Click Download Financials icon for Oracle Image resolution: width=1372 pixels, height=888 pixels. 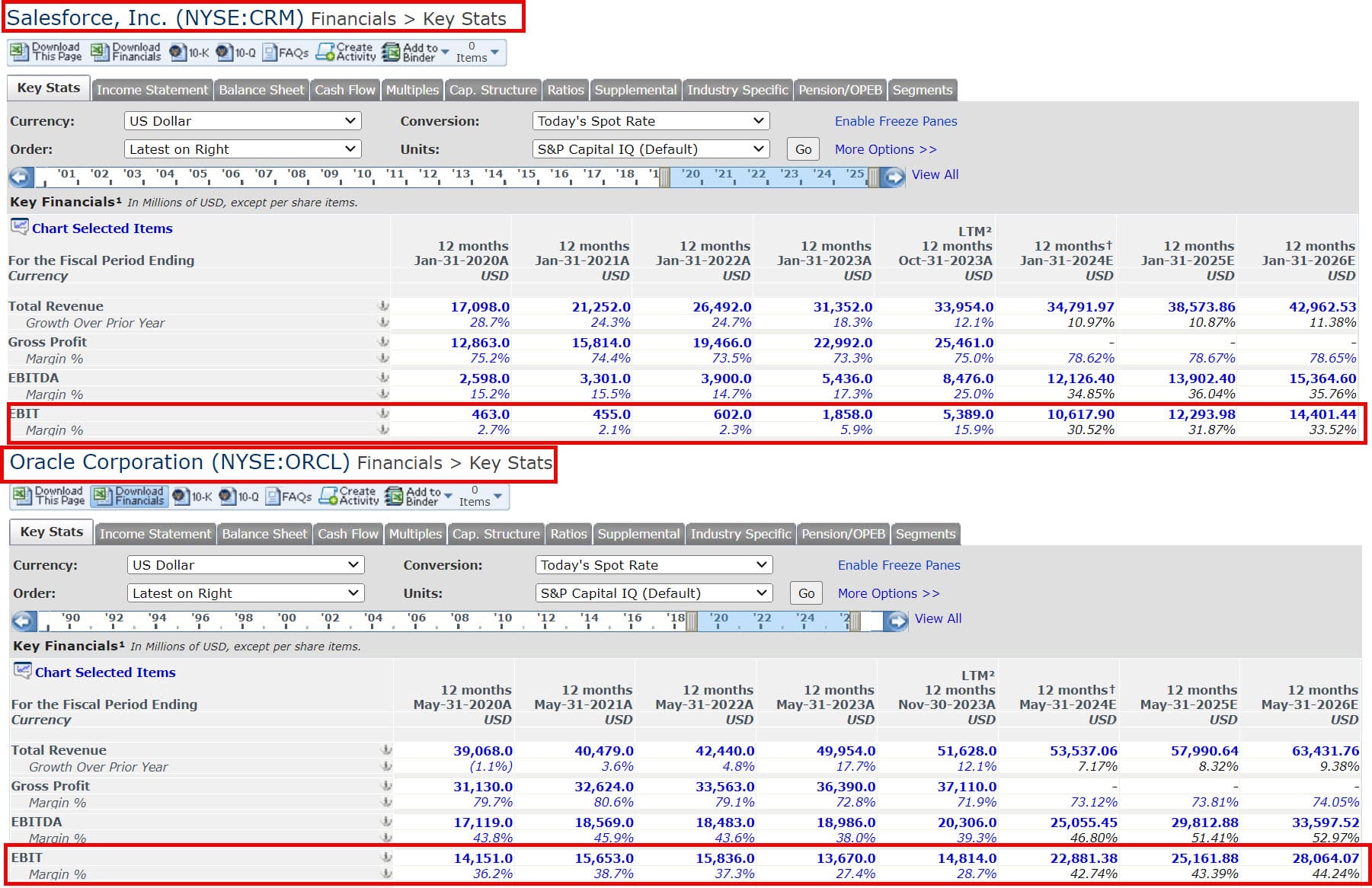pyautogui.click(x=130, y=497)
